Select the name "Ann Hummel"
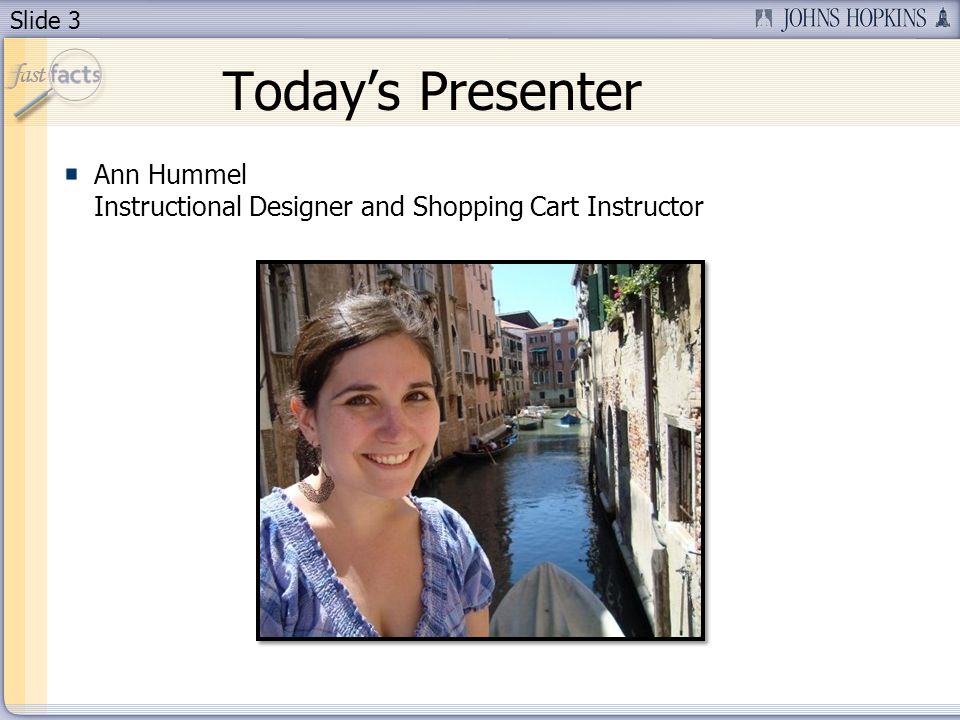The image size is (960, 720). pos(170,174)
